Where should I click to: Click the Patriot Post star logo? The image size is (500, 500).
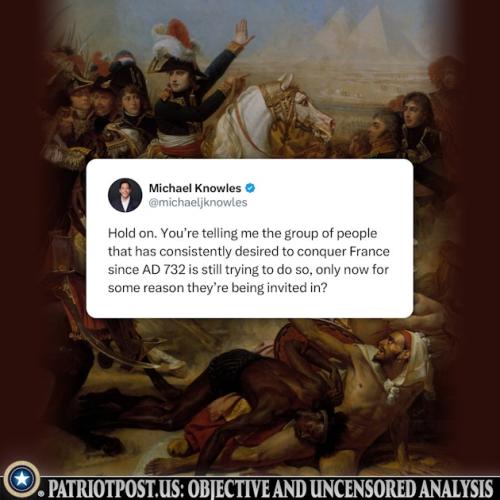[x=22, y=479]
